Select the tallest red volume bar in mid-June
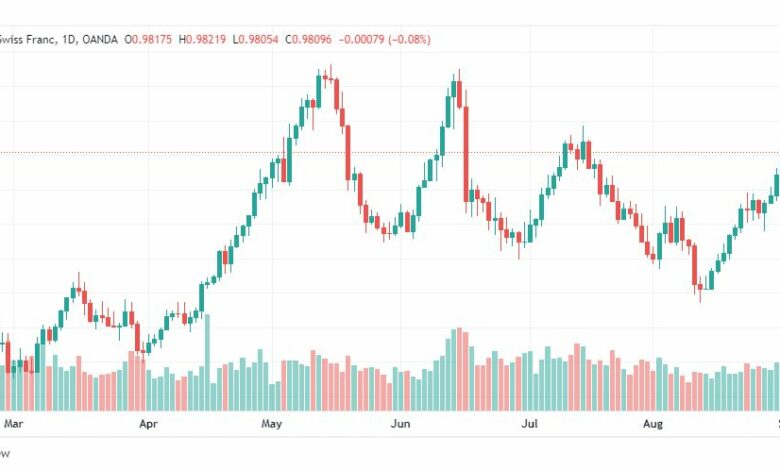The image size is (780, 470). pyautogui.click(x=460, y=369)
